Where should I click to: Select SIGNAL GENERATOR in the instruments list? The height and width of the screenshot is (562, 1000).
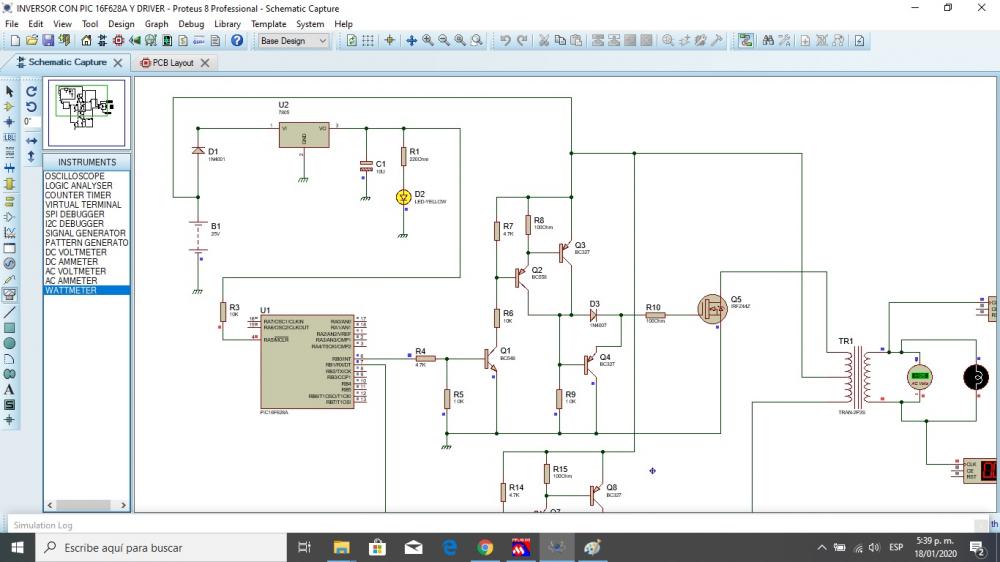87,233
